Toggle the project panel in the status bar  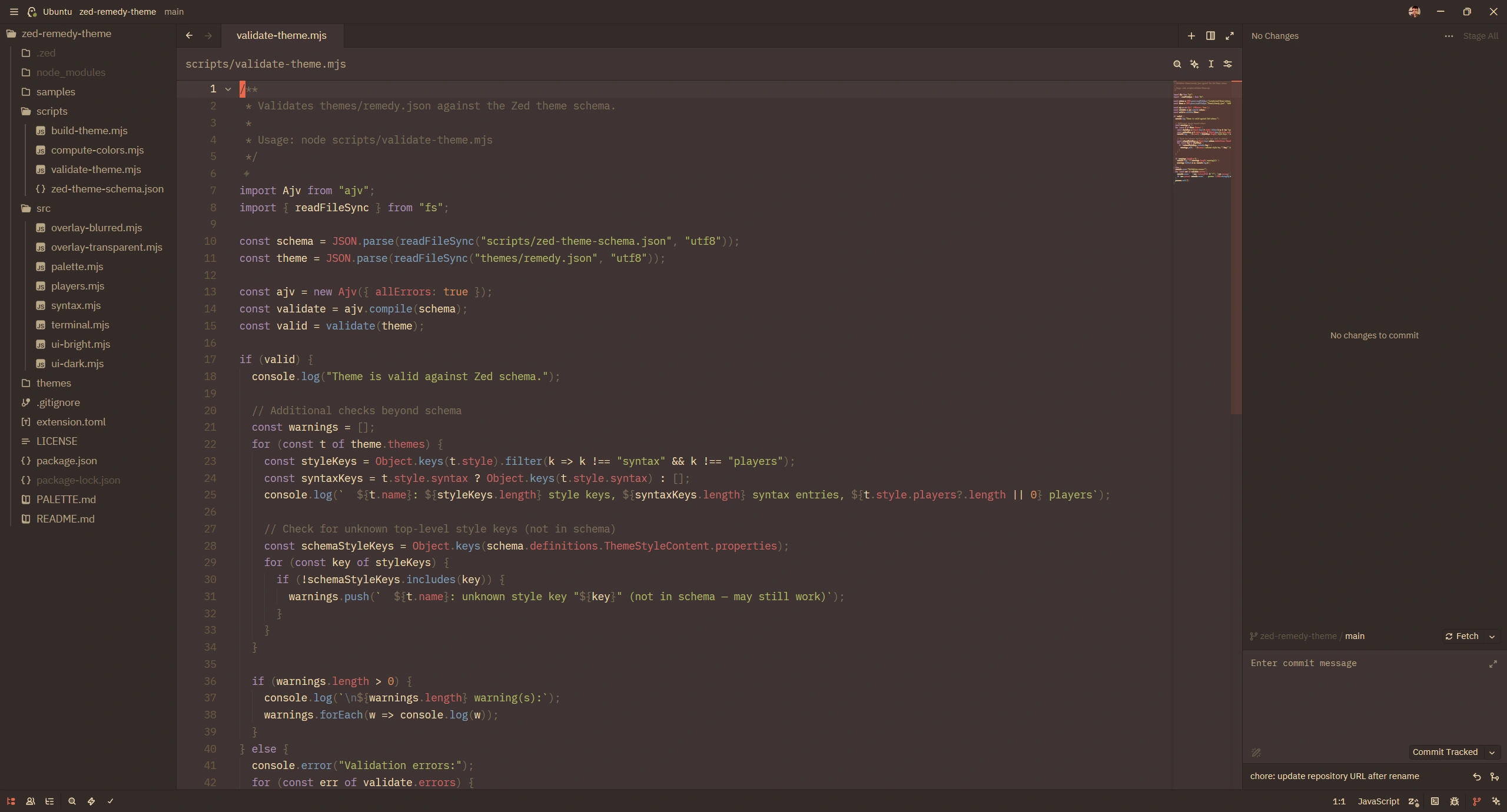click(x=11, y=801)
